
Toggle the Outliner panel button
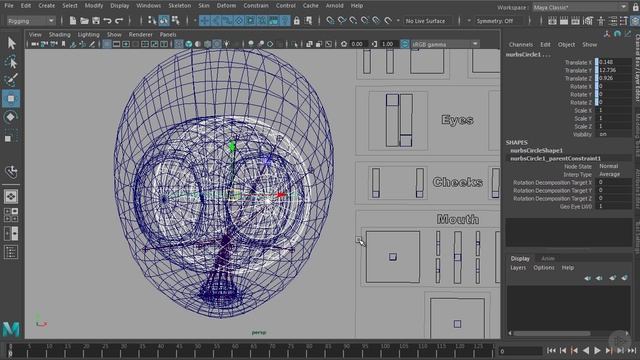coord(11,252)
